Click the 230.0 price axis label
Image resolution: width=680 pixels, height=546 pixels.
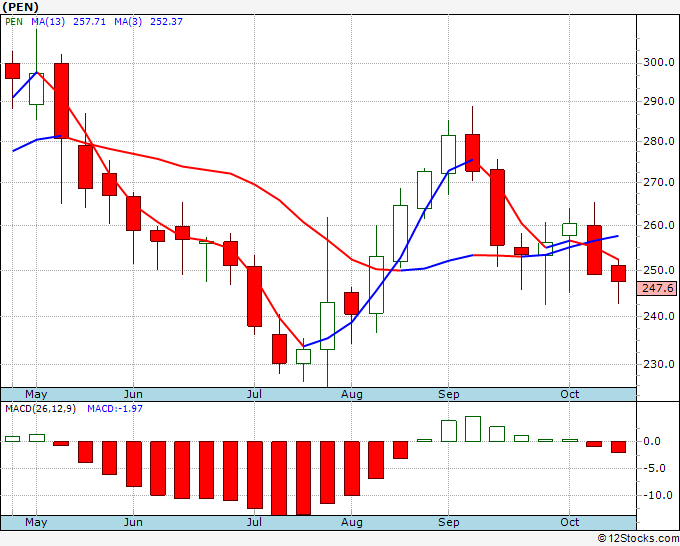pyautogui.click(x=659, y=364)
